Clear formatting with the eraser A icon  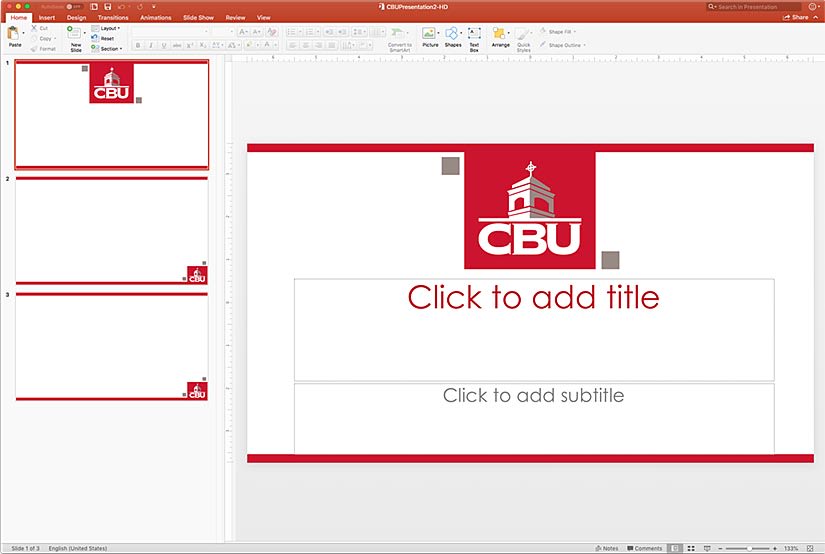271,32
